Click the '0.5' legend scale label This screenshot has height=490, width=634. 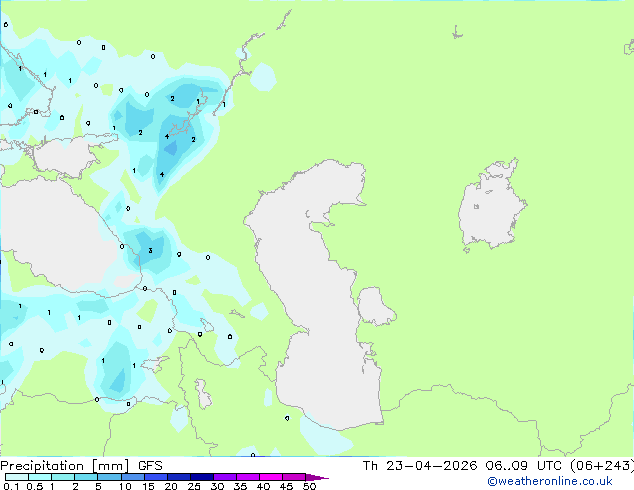(35, 486)
